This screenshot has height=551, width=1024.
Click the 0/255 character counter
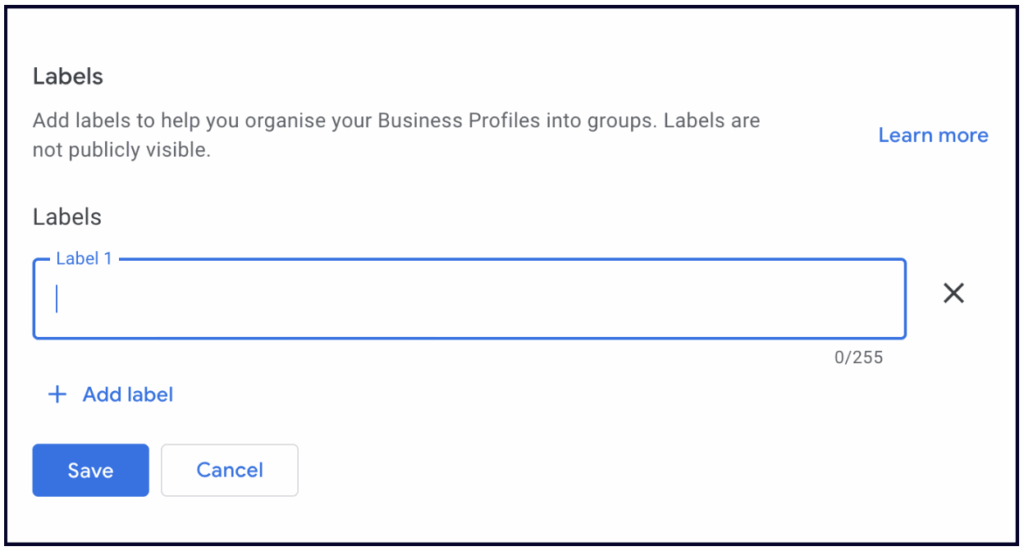858,357
